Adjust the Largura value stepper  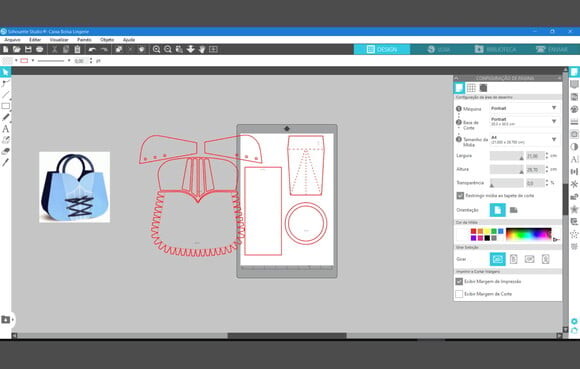pos(547,156)
